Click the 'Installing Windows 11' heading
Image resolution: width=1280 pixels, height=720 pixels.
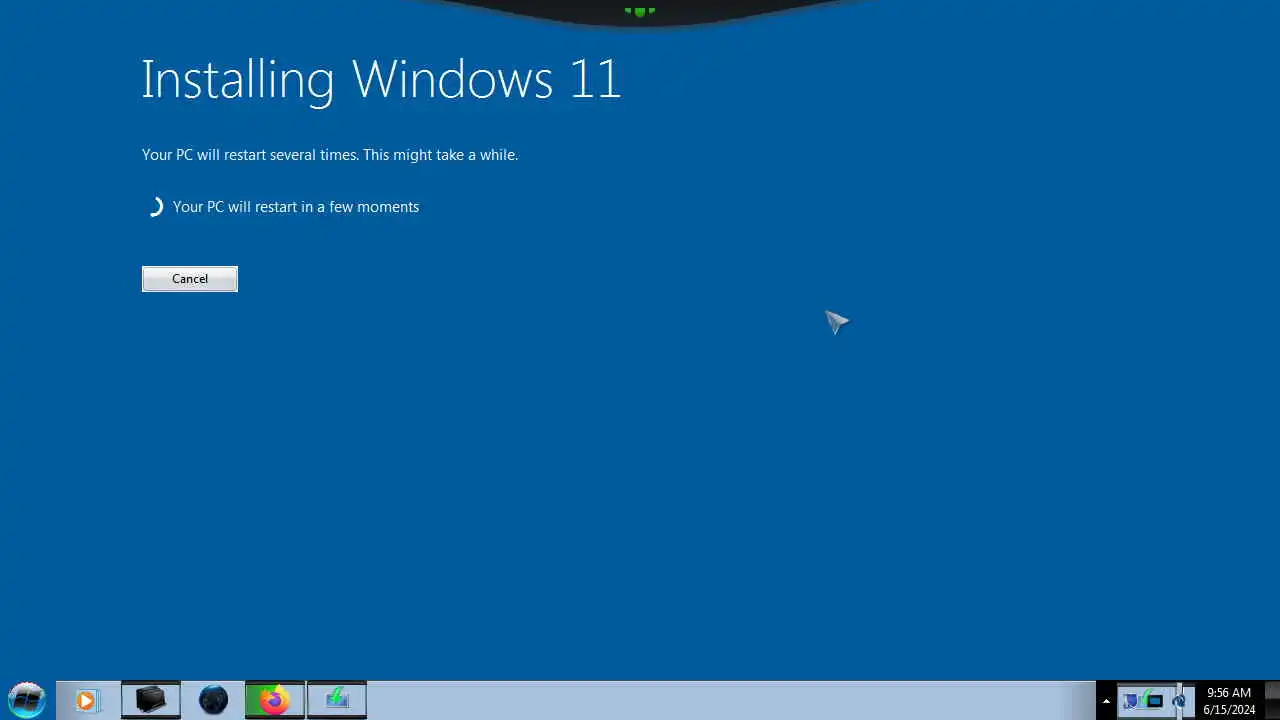click(381, 80)
